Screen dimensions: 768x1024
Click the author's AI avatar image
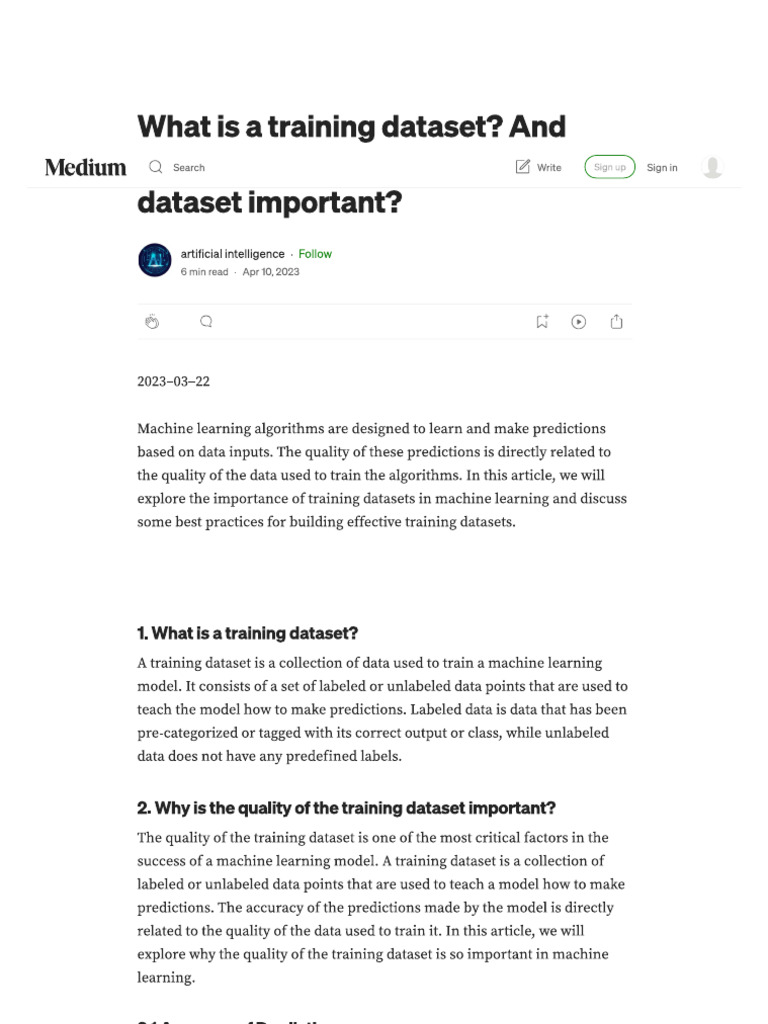(x=155, y=260)
